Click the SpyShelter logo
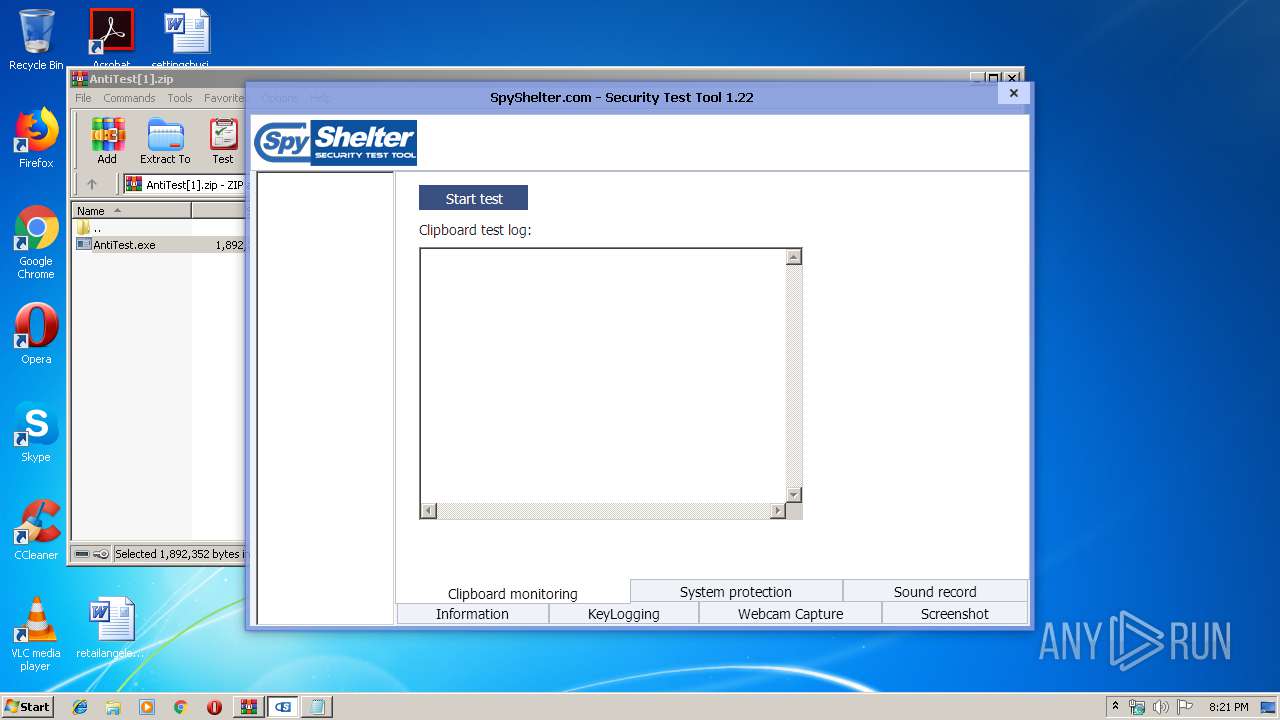Viewport: 1280px width, 720px height. tap(335, 142)
